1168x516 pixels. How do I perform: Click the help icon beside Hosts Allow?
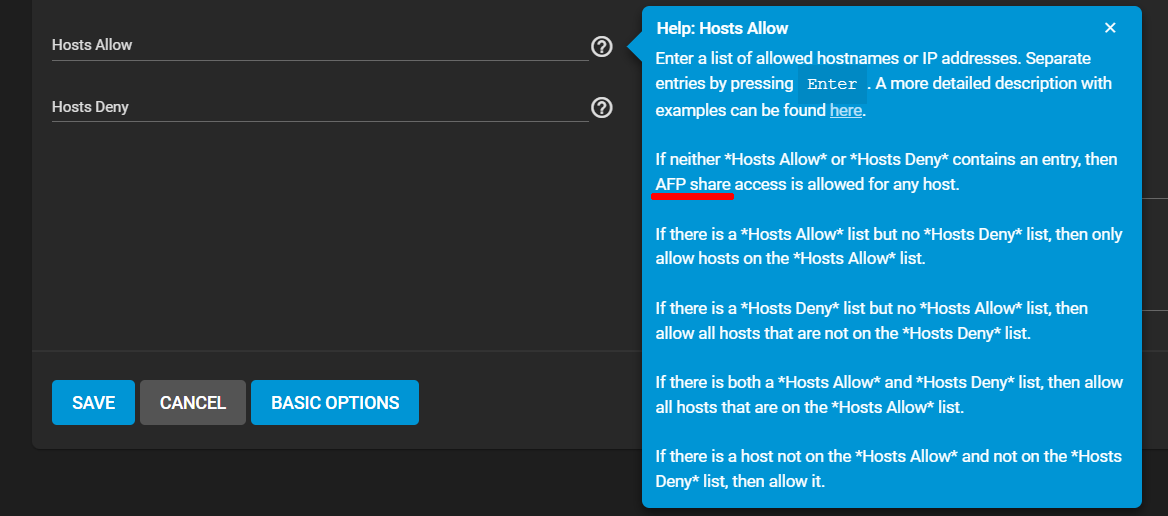[x=601, y=46]
